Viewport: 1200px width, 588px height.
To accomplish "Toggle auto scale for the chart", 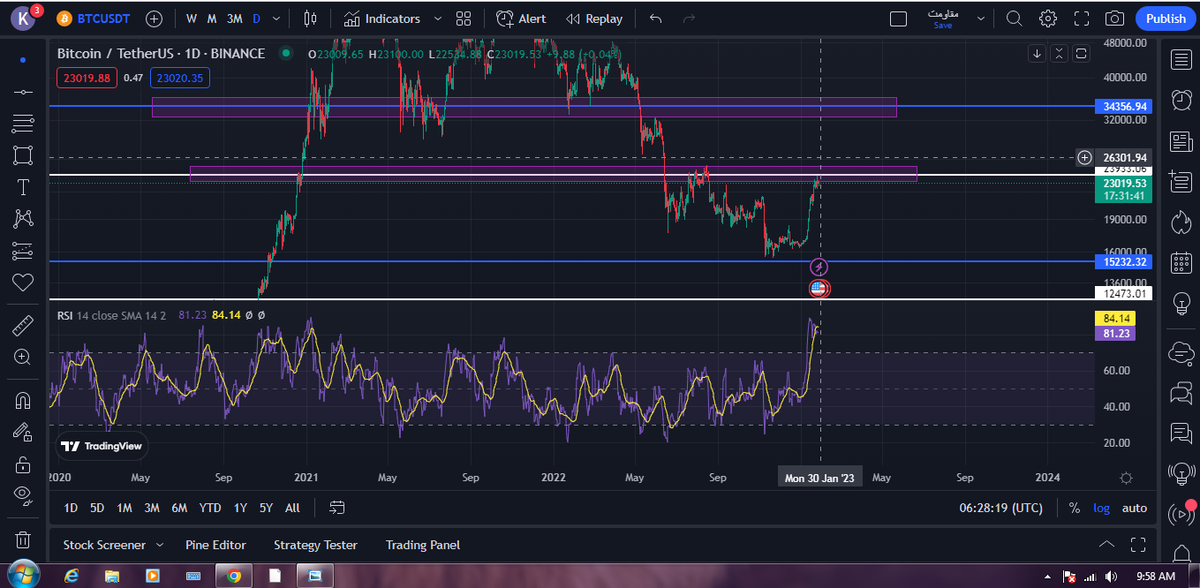I will 1134,508.
